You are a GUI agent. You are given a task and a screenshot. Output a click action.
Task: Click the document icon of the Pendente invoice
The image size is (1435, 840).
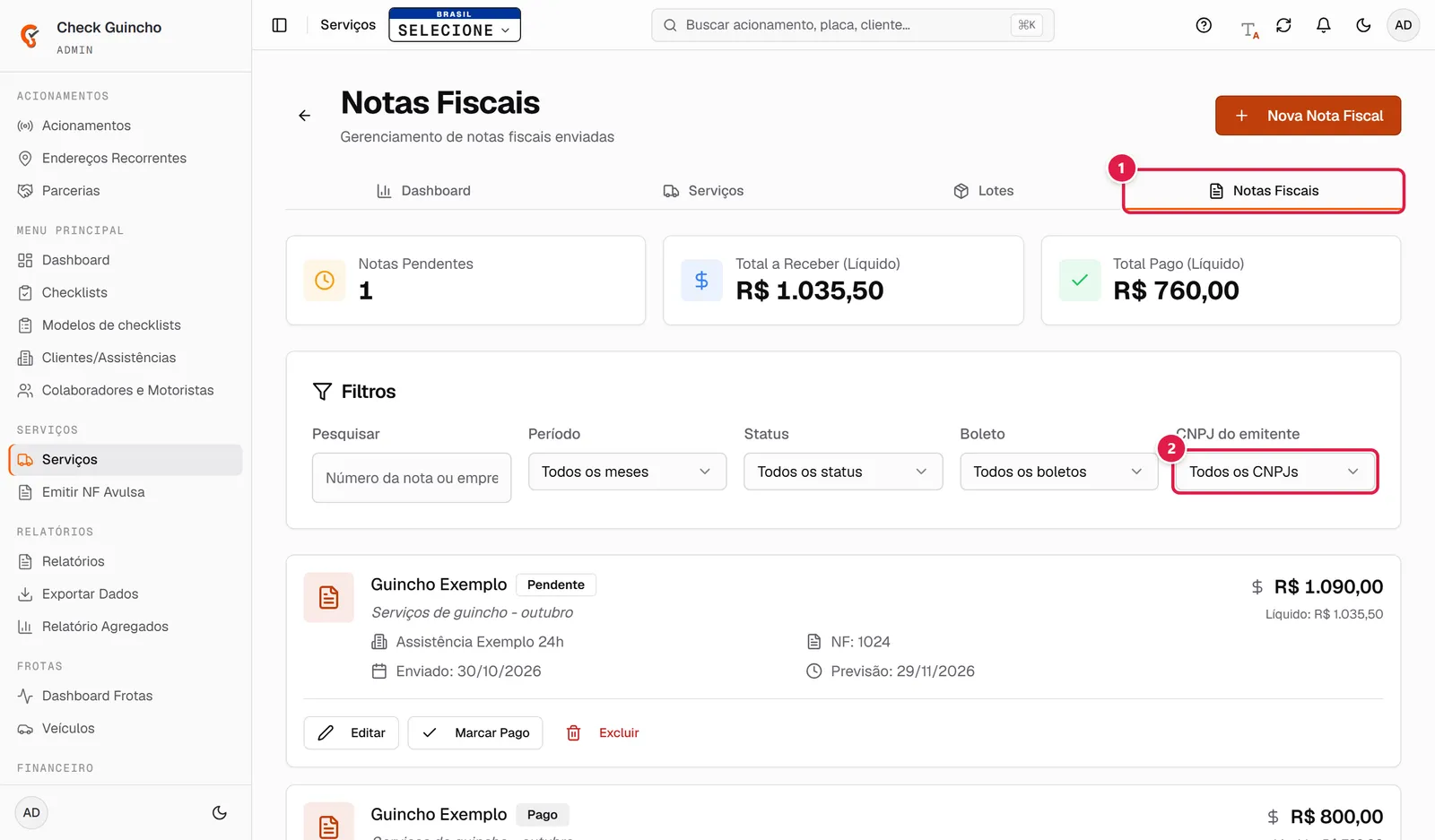pyautogui.click(x=329, y=597)
